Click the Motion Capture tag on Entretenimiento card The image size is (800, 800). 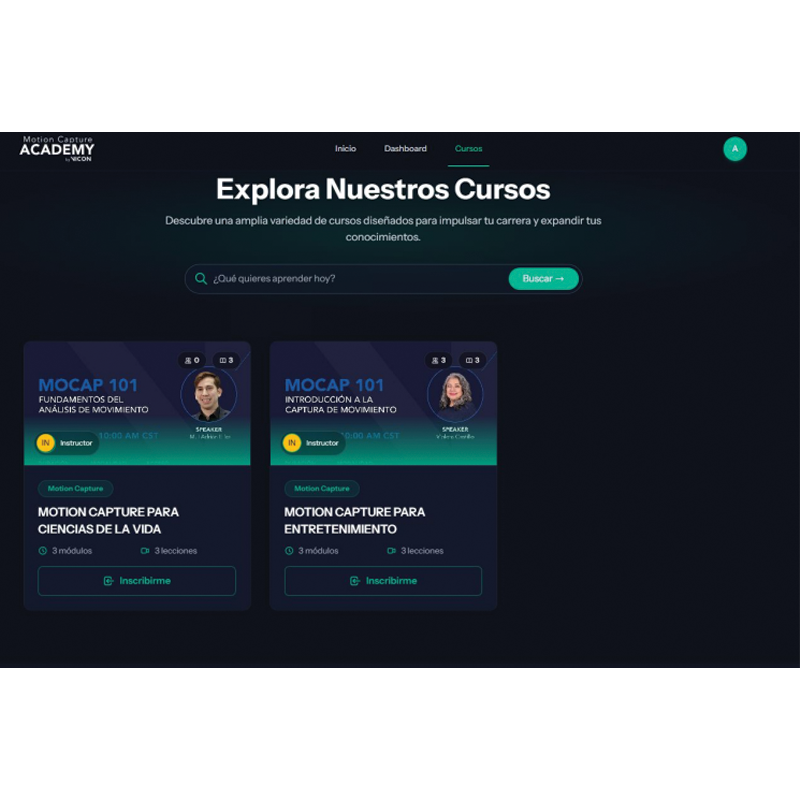[x=322, y=489]
